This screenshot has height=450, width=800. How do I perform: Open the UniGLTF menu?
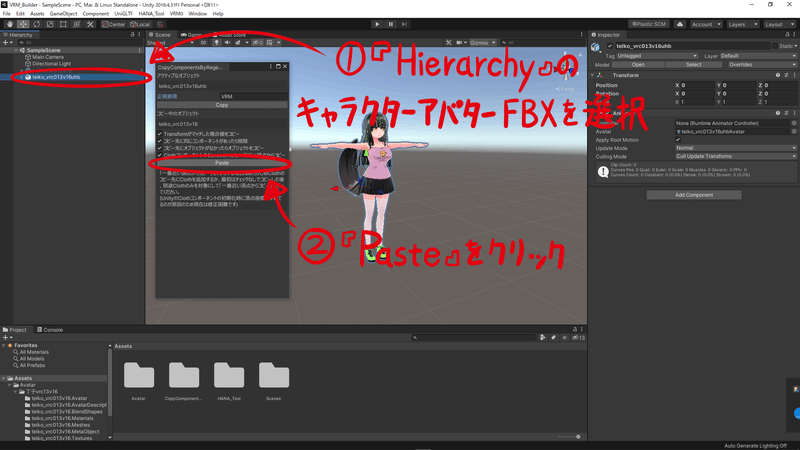(x=123, y=14)
